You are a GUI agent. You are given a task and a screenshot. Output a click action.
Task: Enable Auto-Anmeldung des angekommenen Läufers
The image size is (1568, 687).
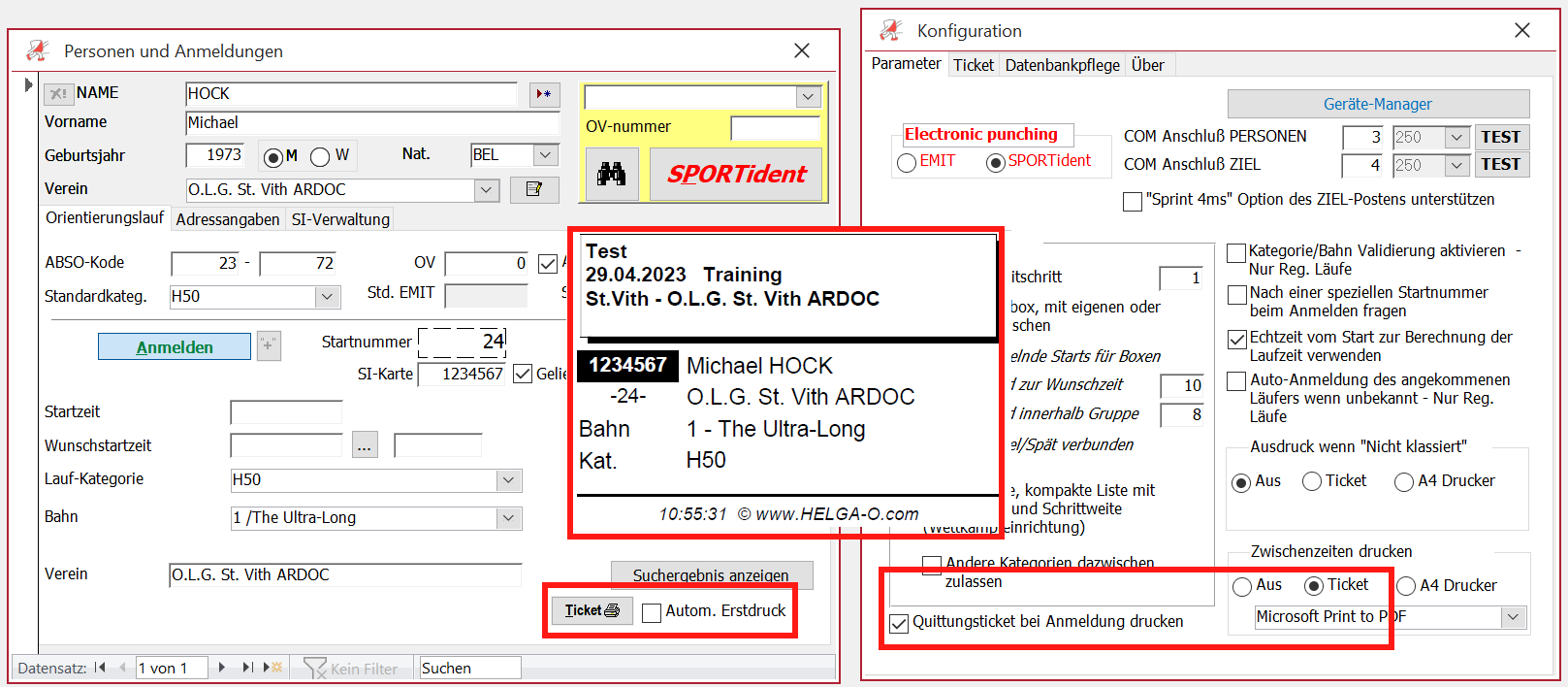pyautogui.click(x=1236, y=381)
